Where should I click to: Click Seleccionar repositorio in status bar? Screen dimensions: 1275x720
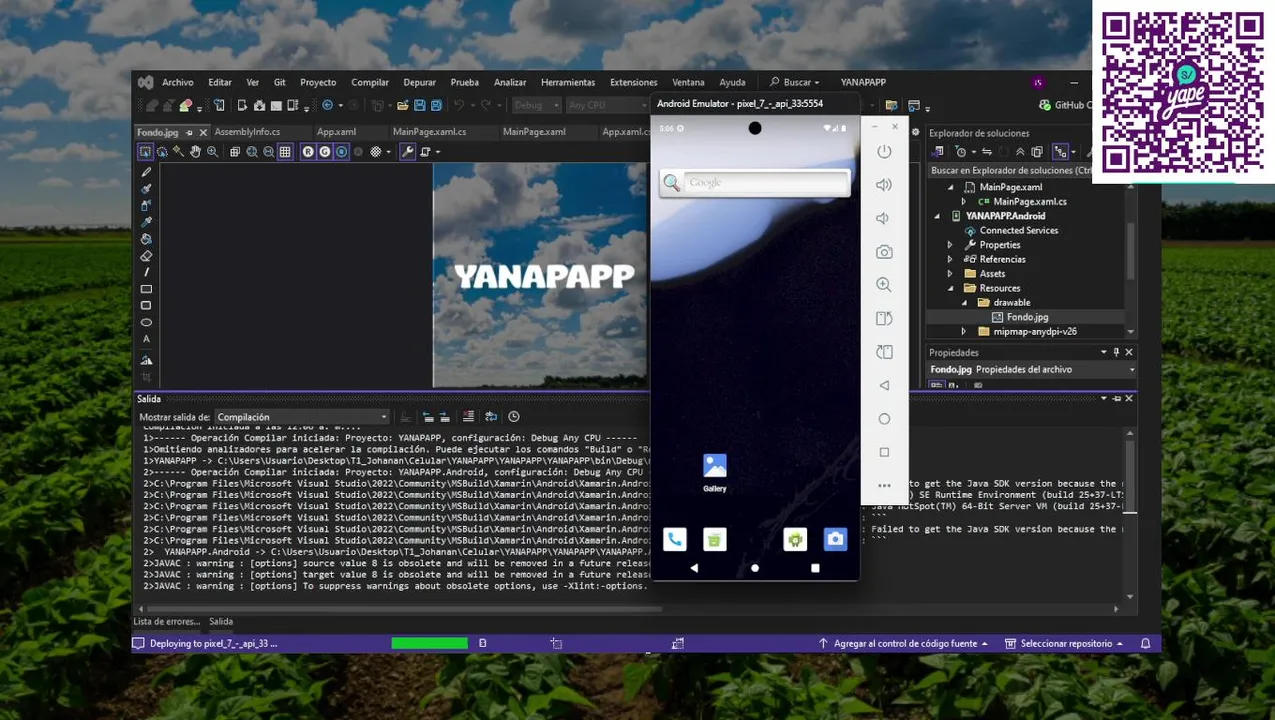pos(1064,644)
